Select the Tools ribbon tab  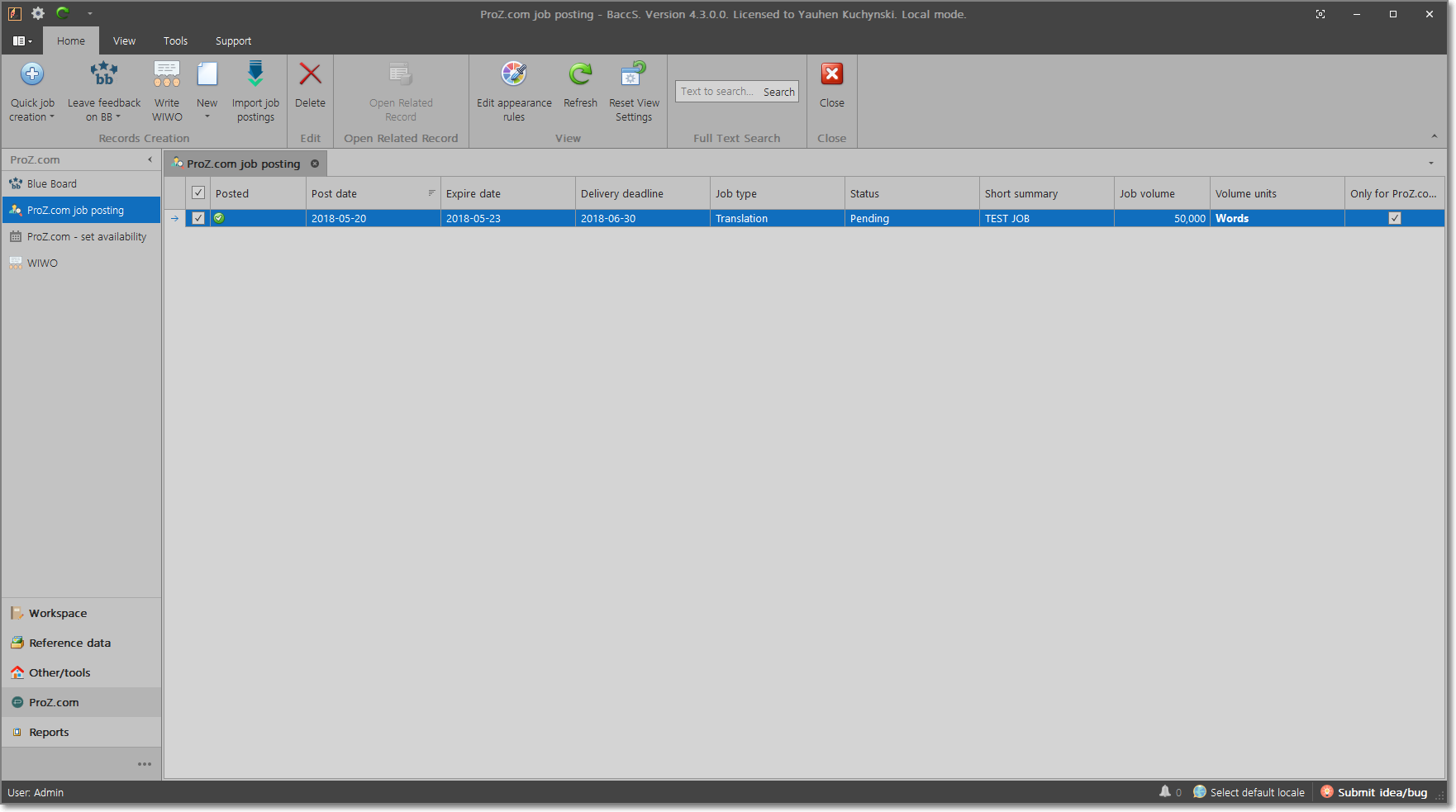point(175,40)
